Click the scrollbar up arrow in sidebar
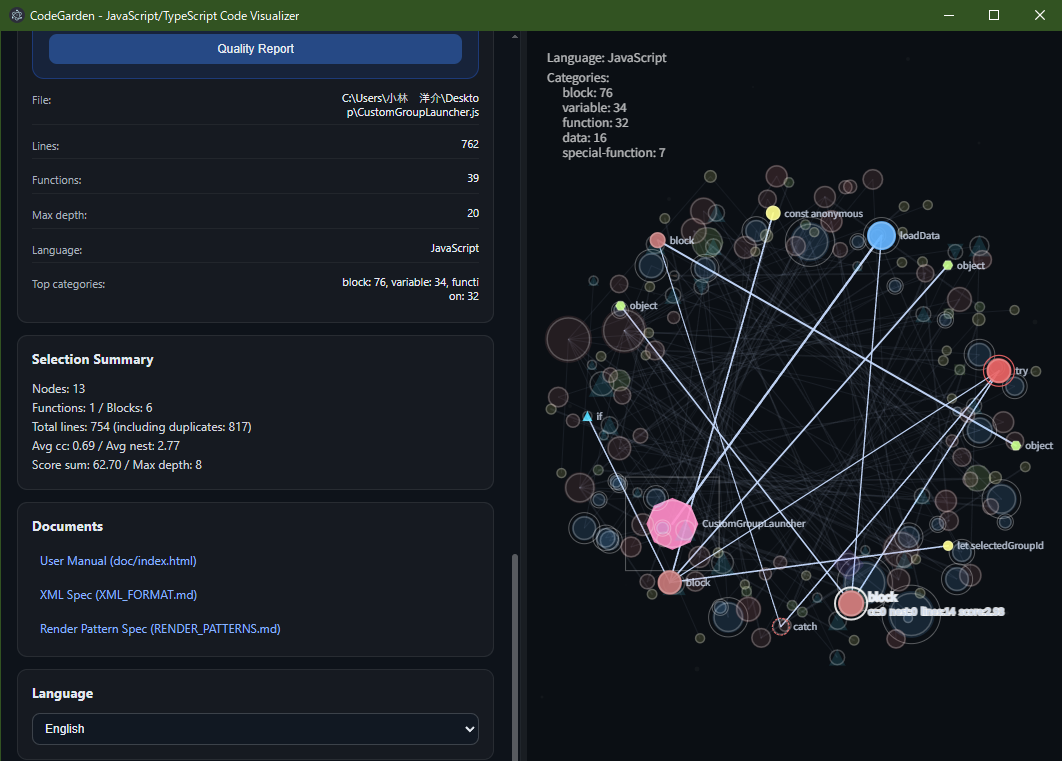The height and width of the screenshot is (761, 1062). tap(515, 37)
